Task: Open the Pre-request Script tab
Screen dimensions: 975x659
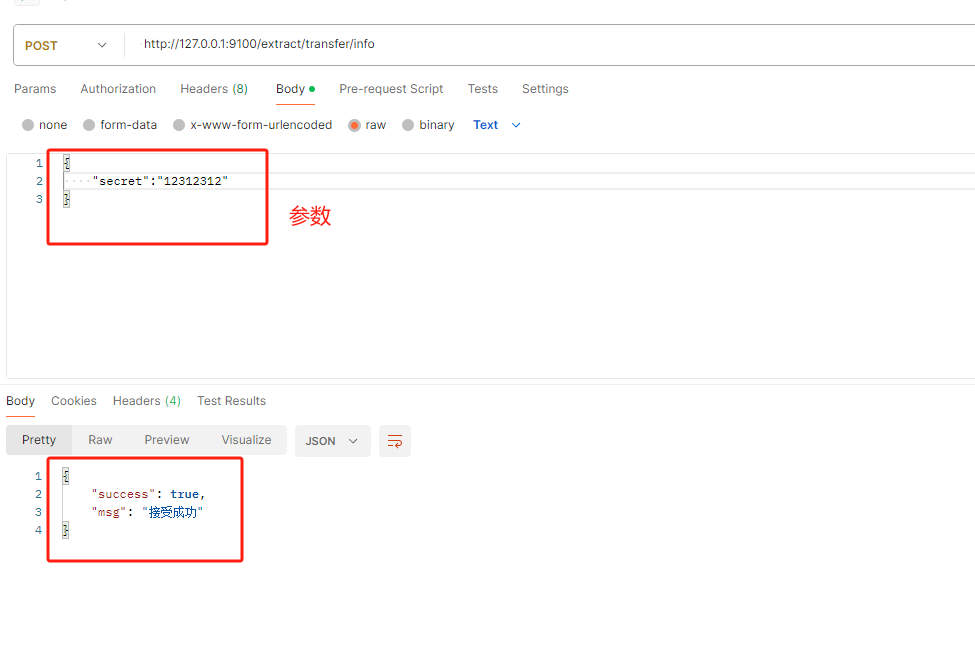Action: tap(391, 89)
